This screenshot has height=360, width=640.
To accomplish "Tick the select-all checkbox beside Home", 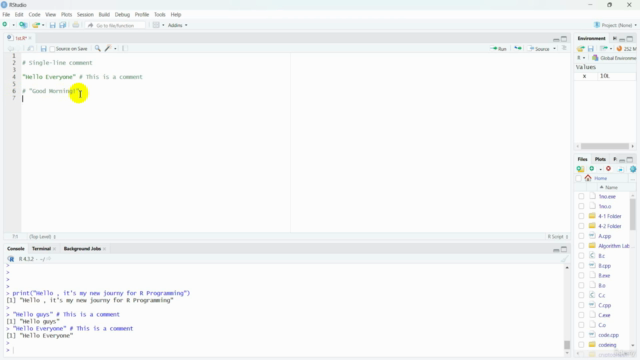I will click(578, 178).
